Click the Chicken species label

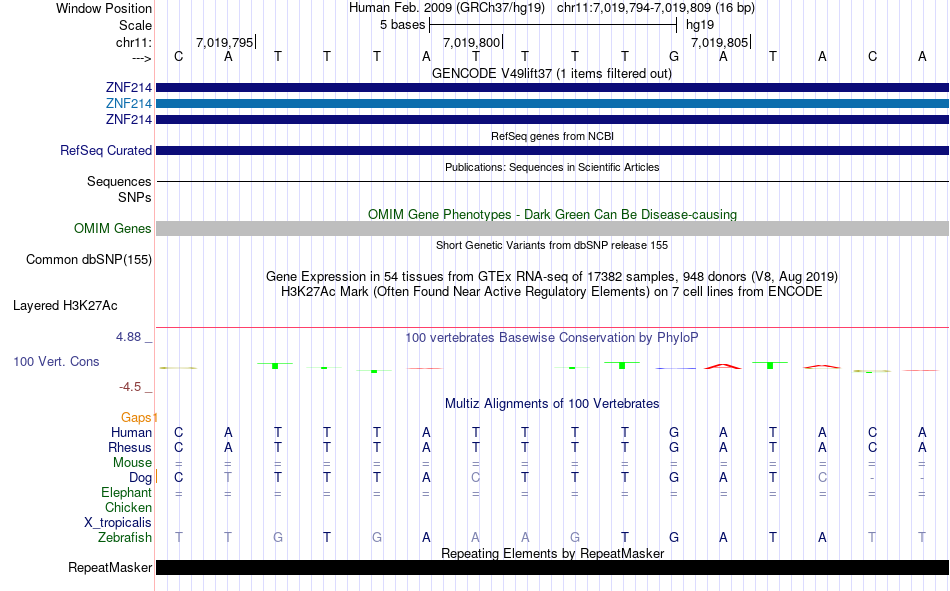pos(128,507)
